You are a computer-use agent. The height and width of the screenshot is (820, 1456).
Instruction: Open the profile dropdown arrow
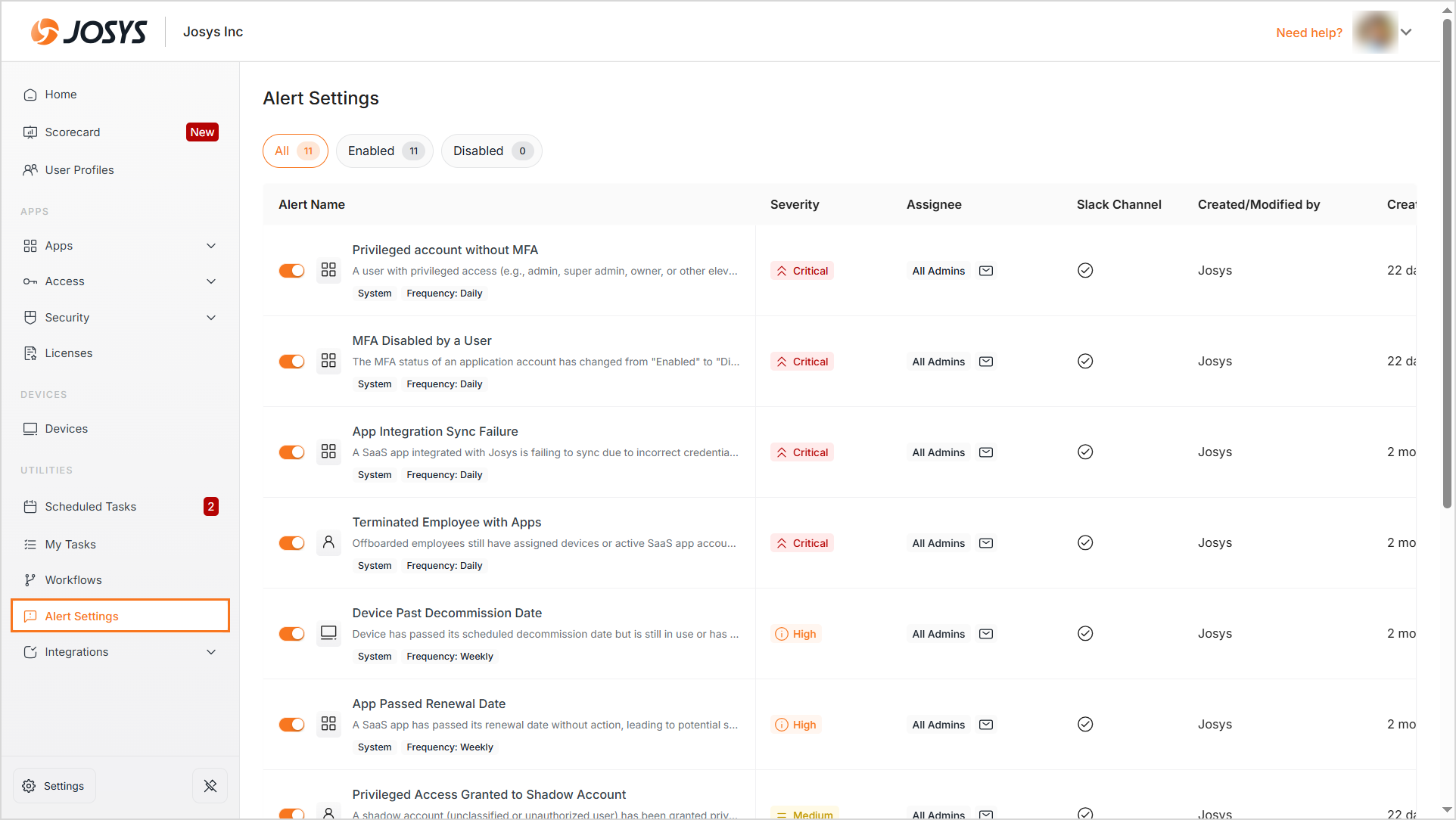click(1406, 33)
